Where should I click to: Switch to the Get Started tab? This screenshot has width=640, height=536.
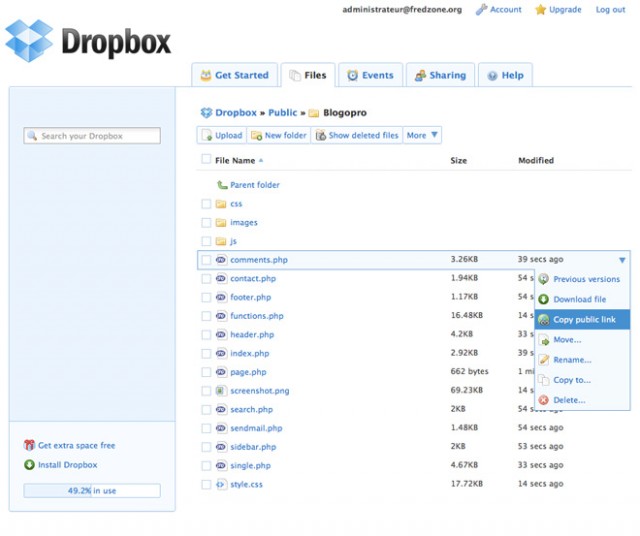235,75
